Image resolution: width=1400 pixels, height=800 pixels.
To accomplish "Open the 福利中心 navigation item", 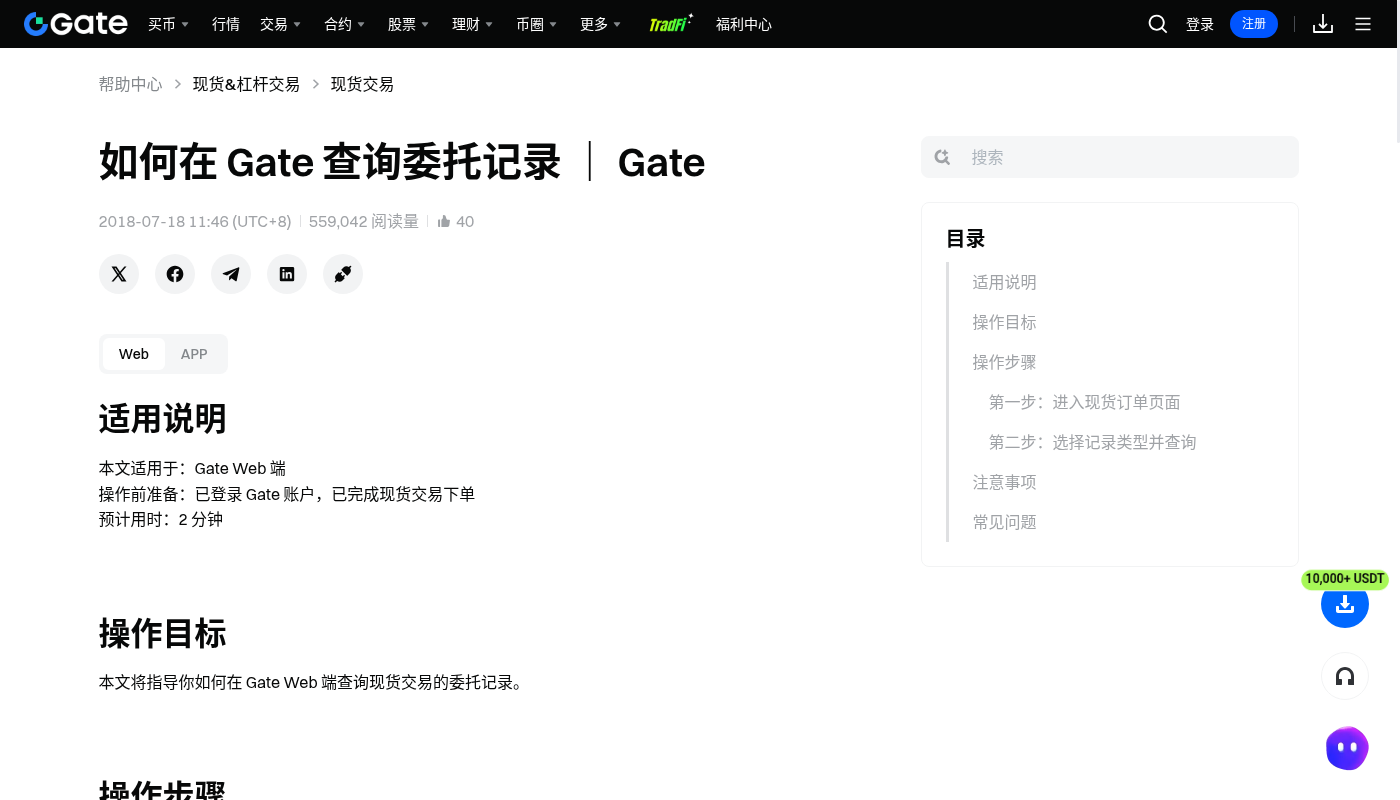I will [744, 24].
